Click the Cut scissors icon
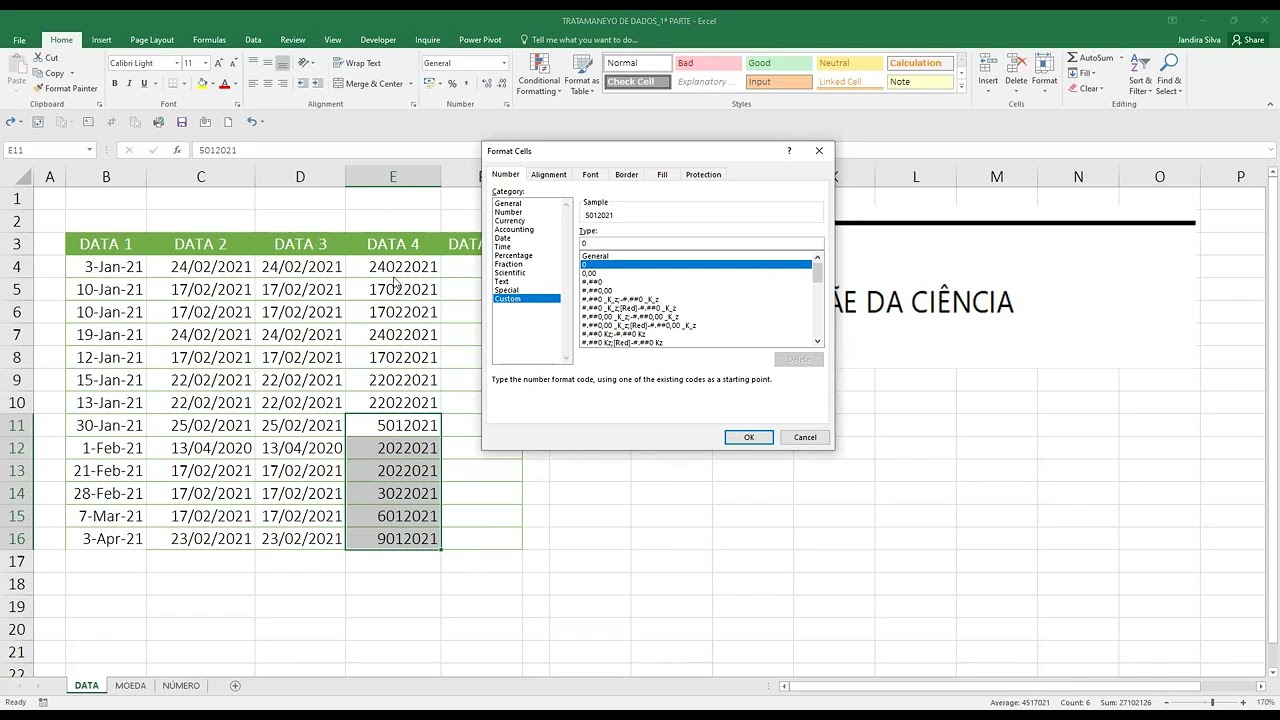Viewport: 1280px width, 720px height. pyautogui.click(x=38, y=58)
